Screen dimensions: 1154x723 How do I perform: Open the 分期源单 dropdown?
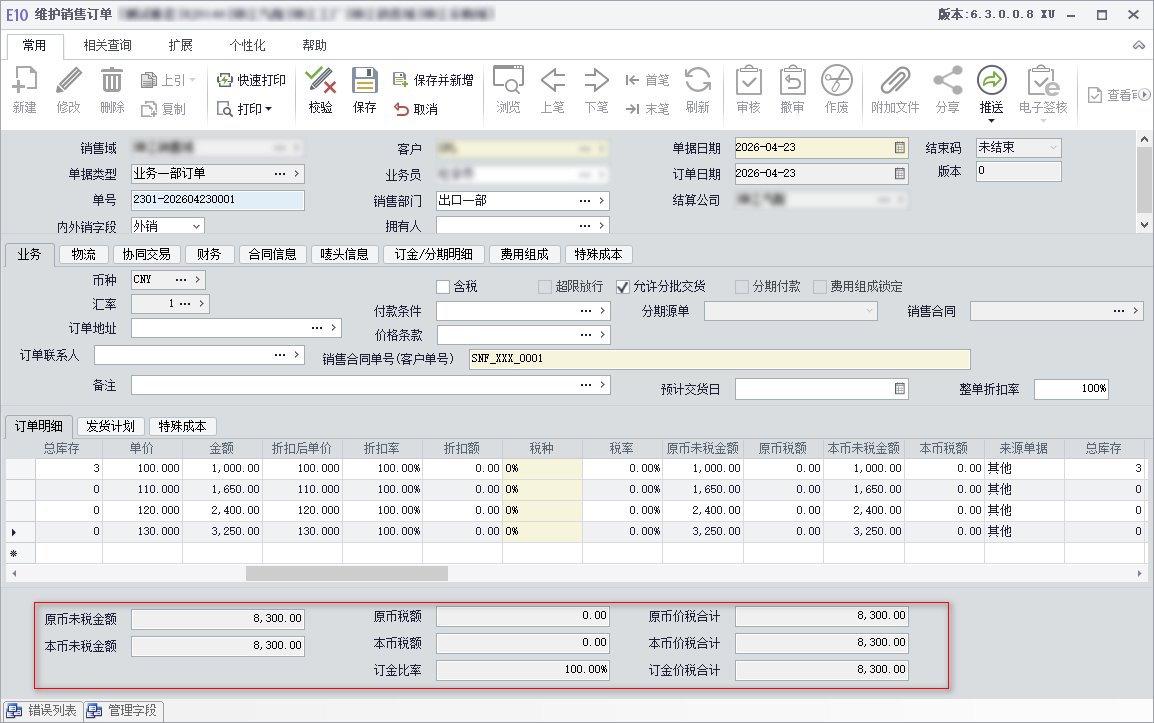click(x=870, y=311)
